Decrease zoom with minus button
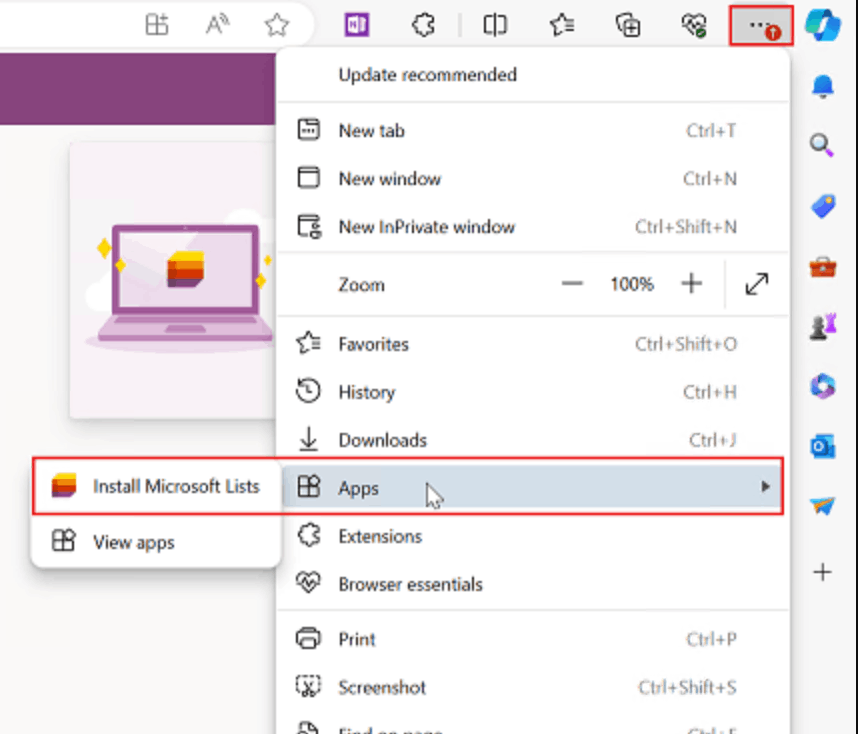The image size is (858, 734). pos(572,284)
